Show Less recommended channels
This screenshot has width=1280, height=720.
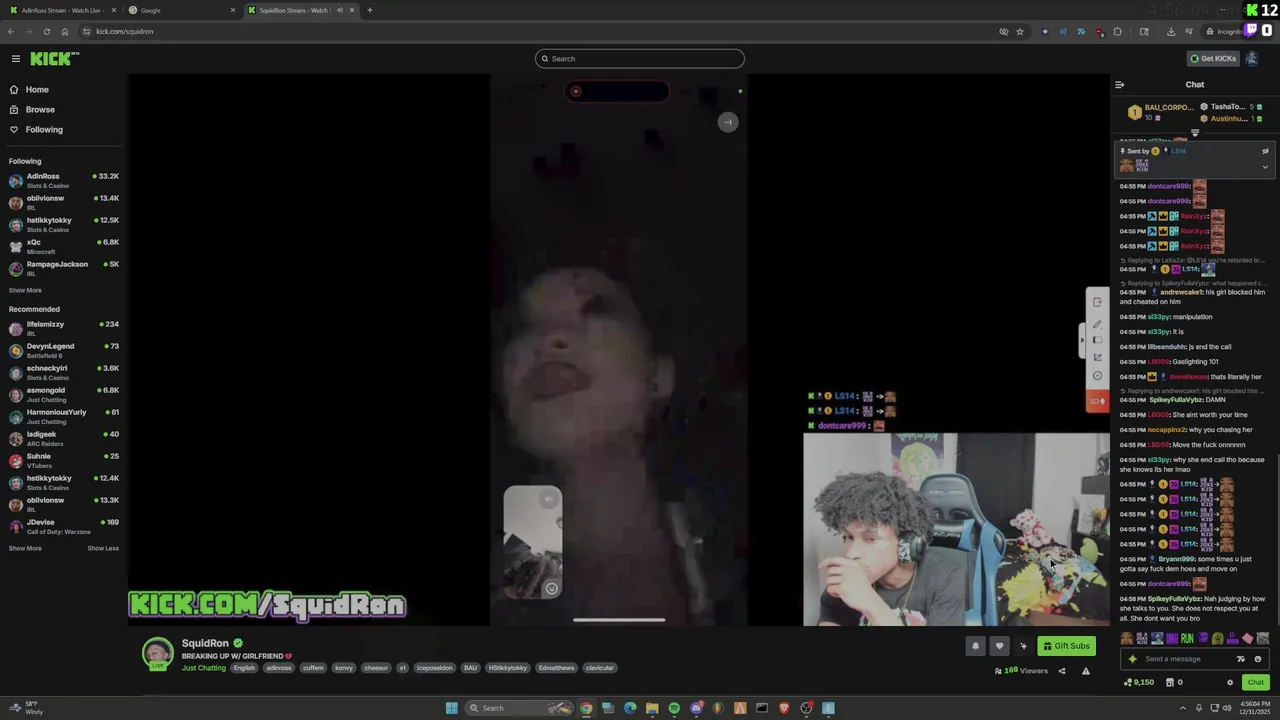(x=103, y=548)
